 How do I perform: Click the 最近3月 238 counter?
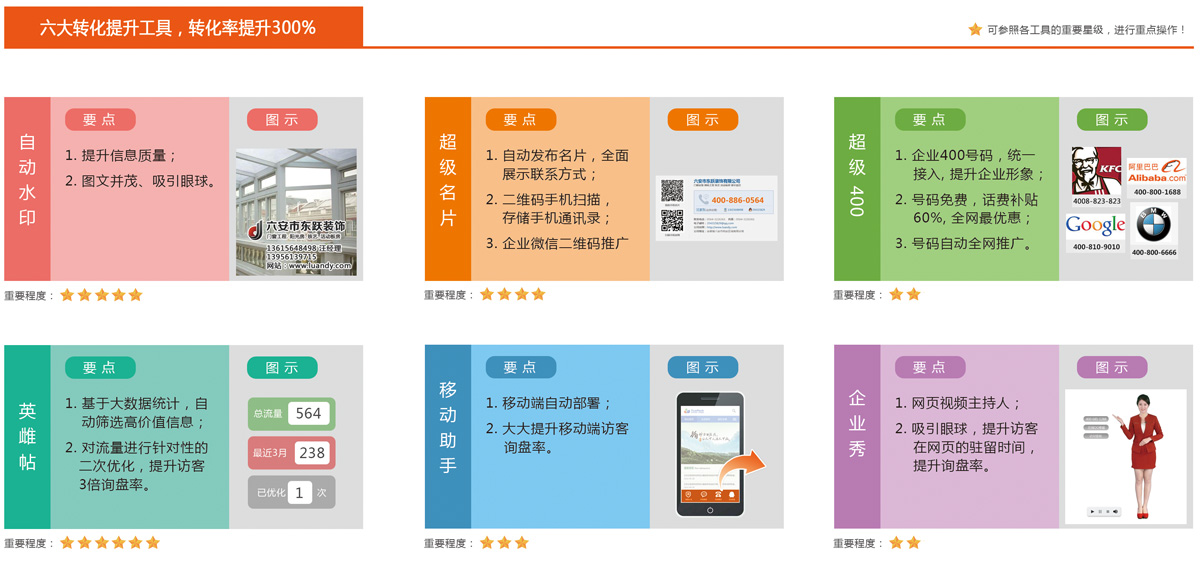[x=291, y=452]
